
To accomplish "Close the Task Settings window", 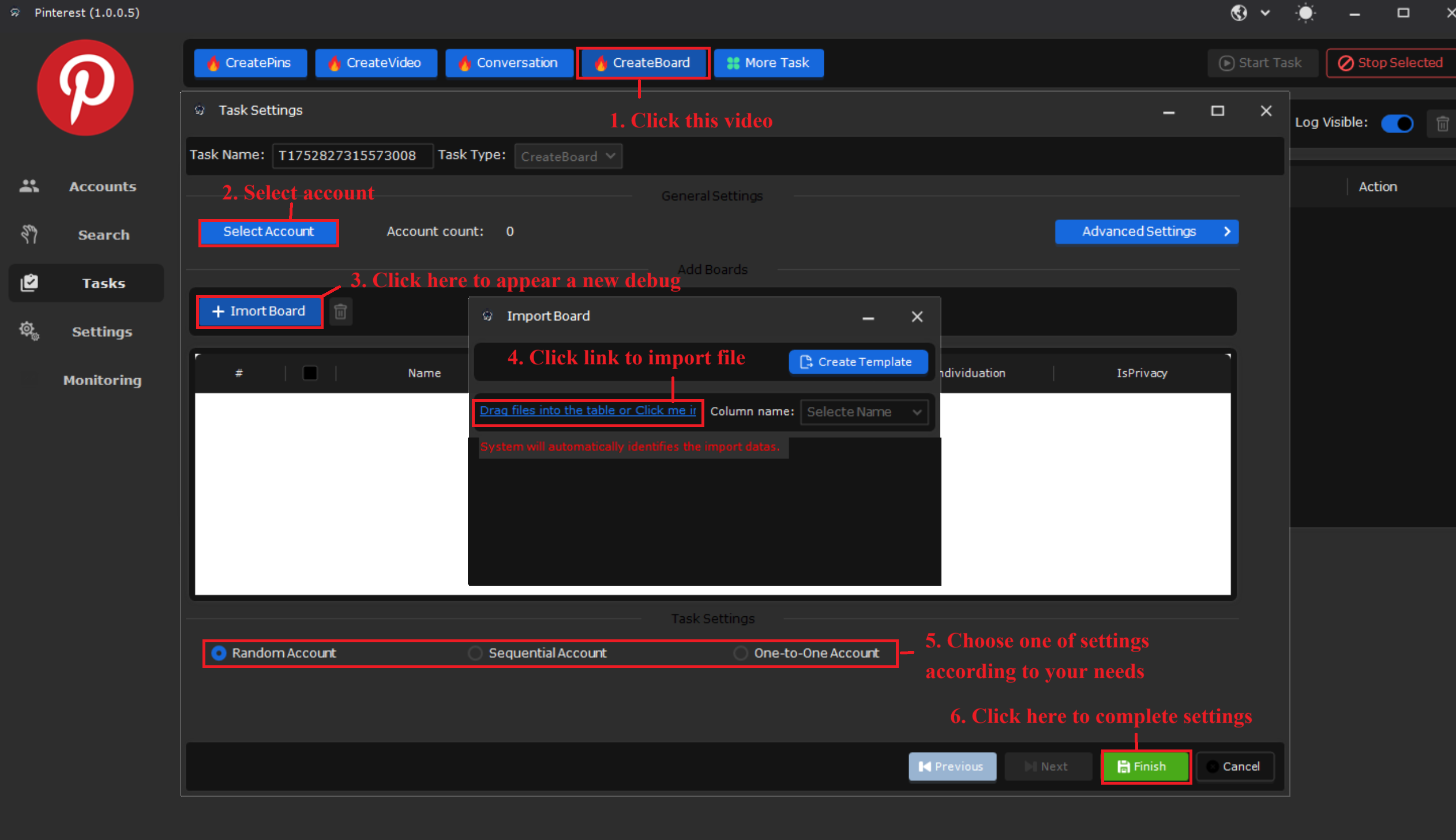I will (x=1266, y=111).
